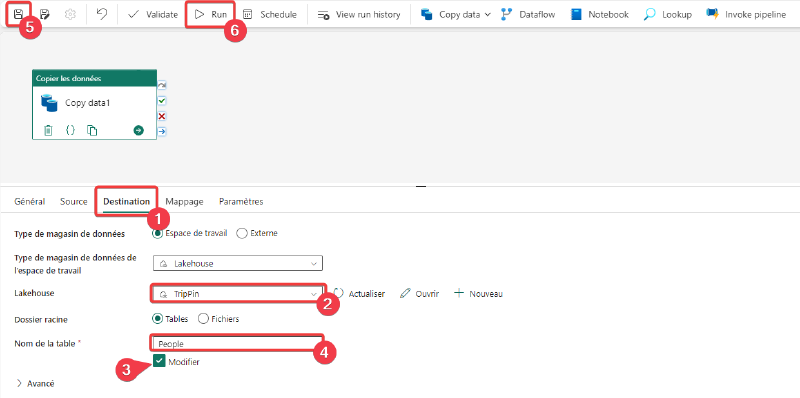Click the Nom de la table field
The height and width of the screenshot is (398, 800).
(x=237, y=343)
